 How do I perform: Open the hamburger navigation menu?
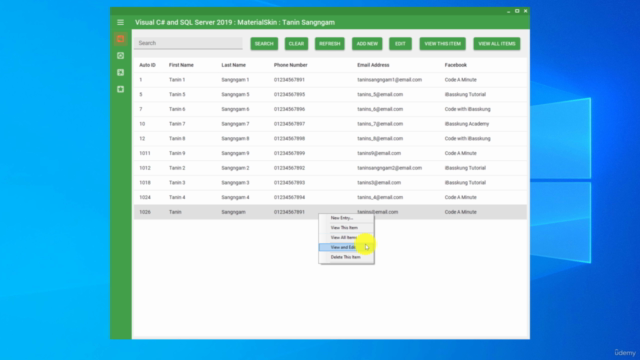point(120,22)
